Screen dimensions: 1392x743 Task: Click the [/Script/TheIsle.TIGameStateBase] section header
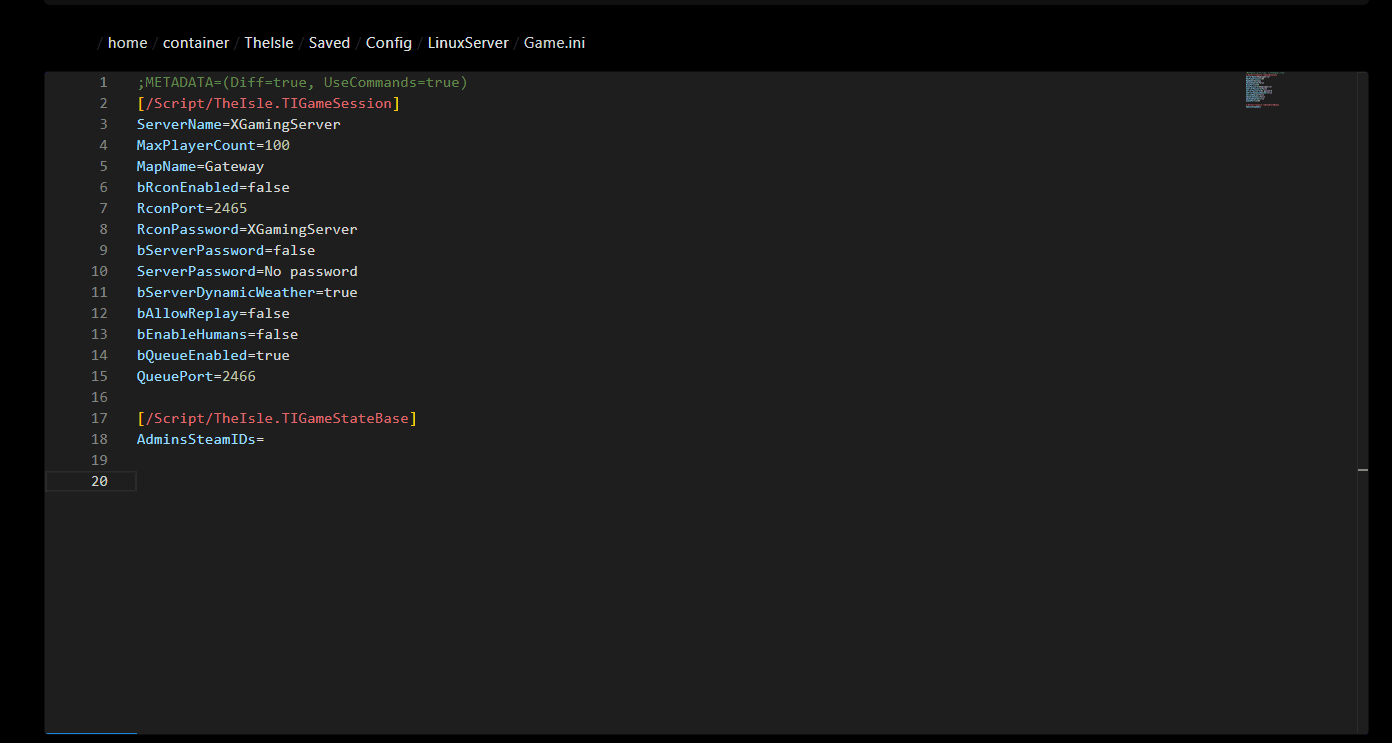pyautogui.click(x=277, y=418)
